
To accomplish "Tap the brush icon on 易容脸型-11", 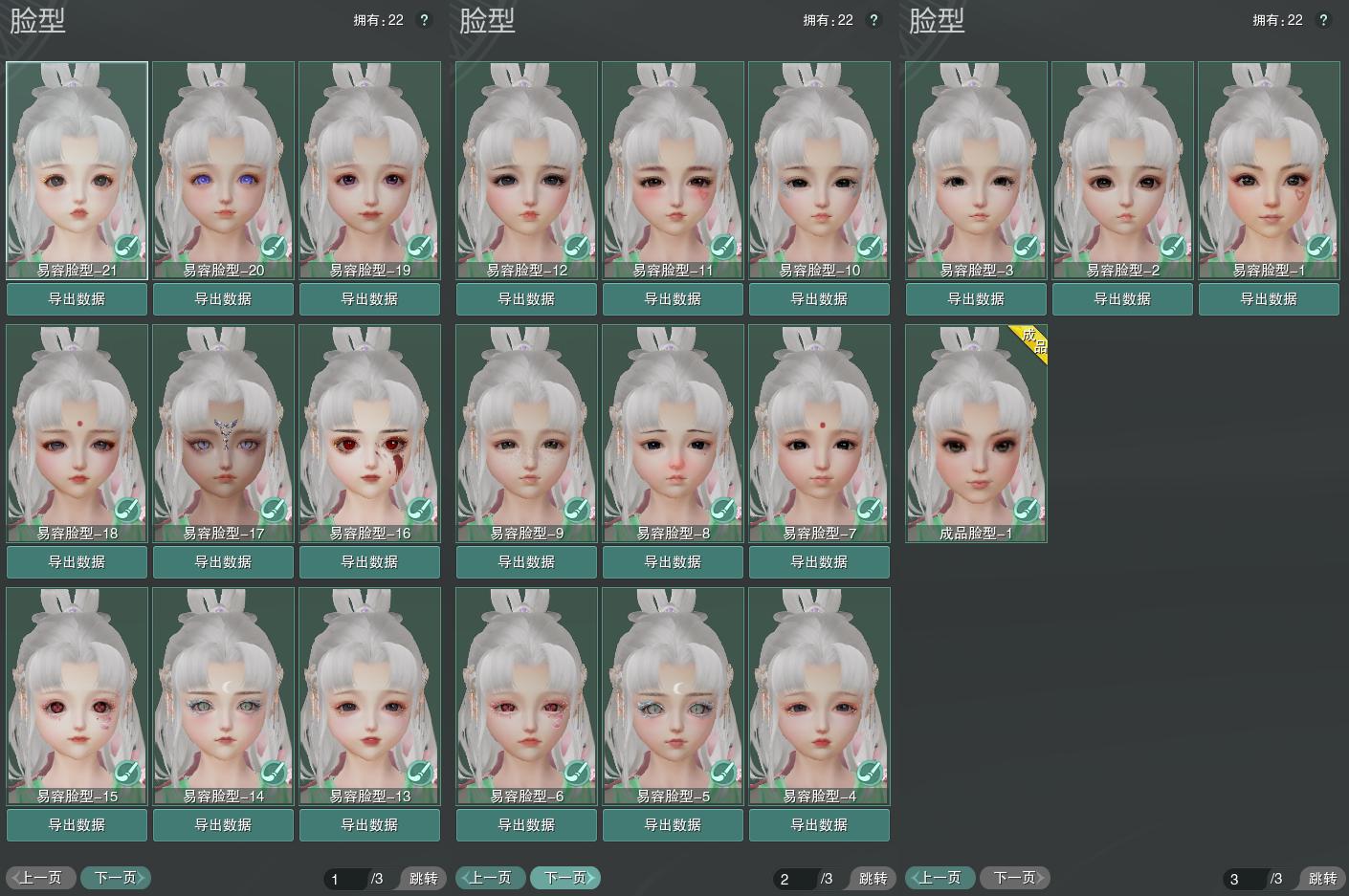I will coord(722,247).
